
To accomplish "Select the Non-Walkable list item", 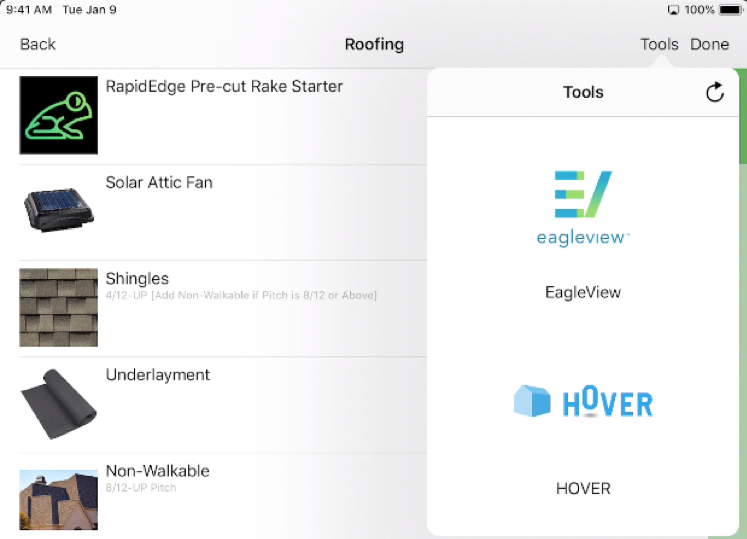I will click(x=223, y=496).
